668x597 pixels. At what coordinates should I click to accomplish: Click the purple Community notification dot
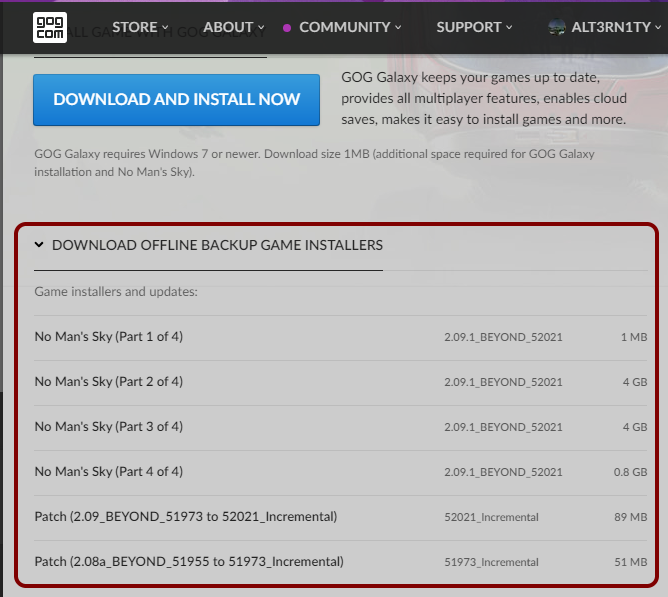(287, 28)
